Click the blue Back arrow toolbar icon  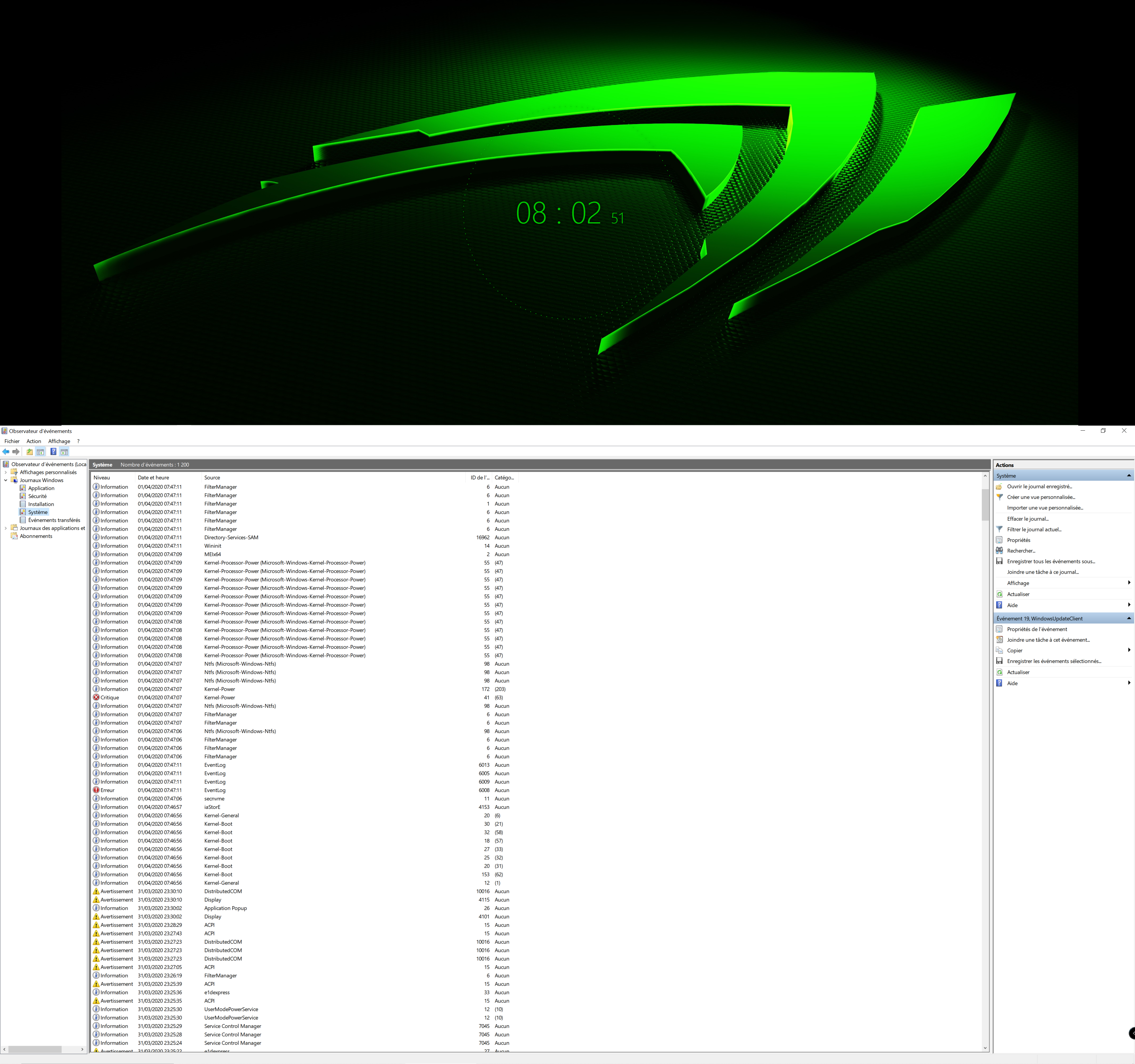(x=6, y=452)
